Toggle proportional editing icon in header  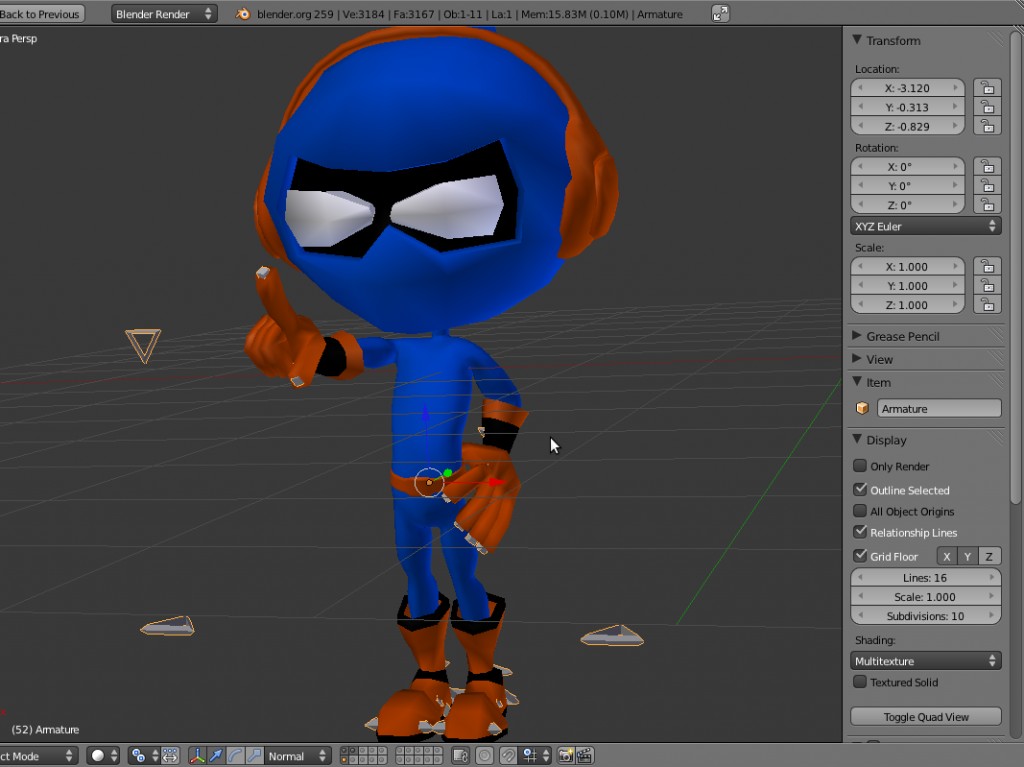484,755
